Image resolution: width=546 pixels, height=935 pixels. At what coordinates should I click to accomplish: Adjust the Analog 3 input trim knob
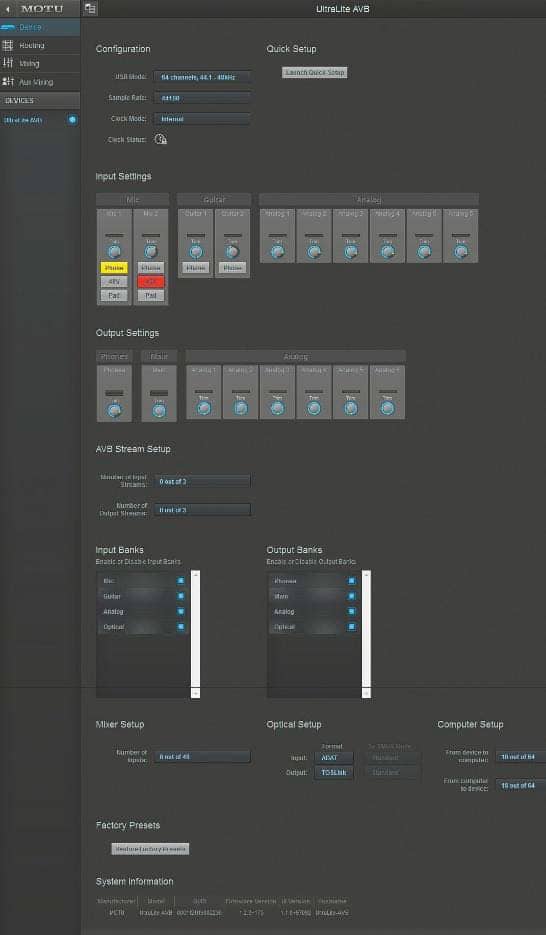point(351,252)
